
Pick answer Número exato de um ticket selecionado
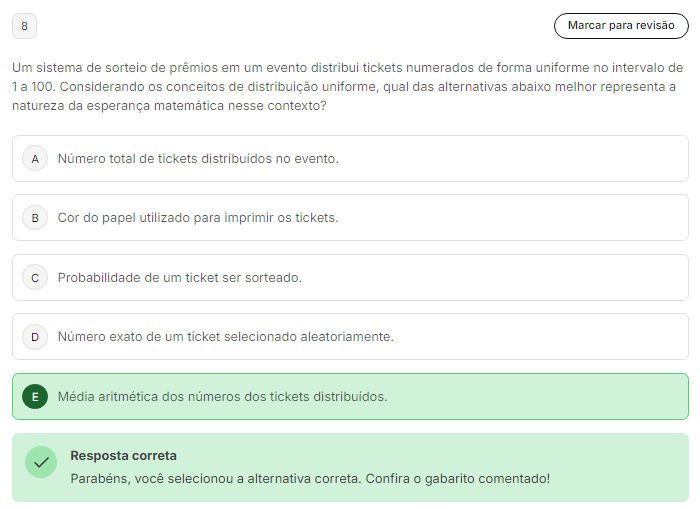(x=225, y=337)
